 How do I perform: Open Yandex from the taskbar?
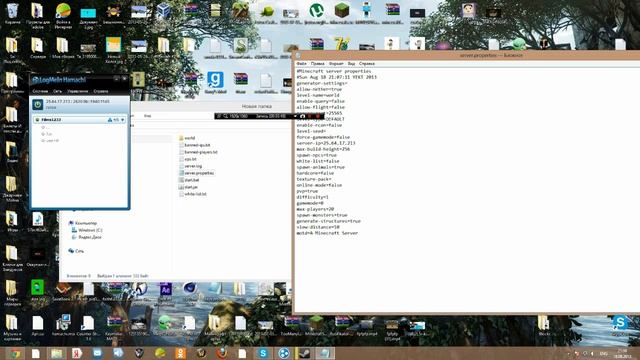[77, 353]
